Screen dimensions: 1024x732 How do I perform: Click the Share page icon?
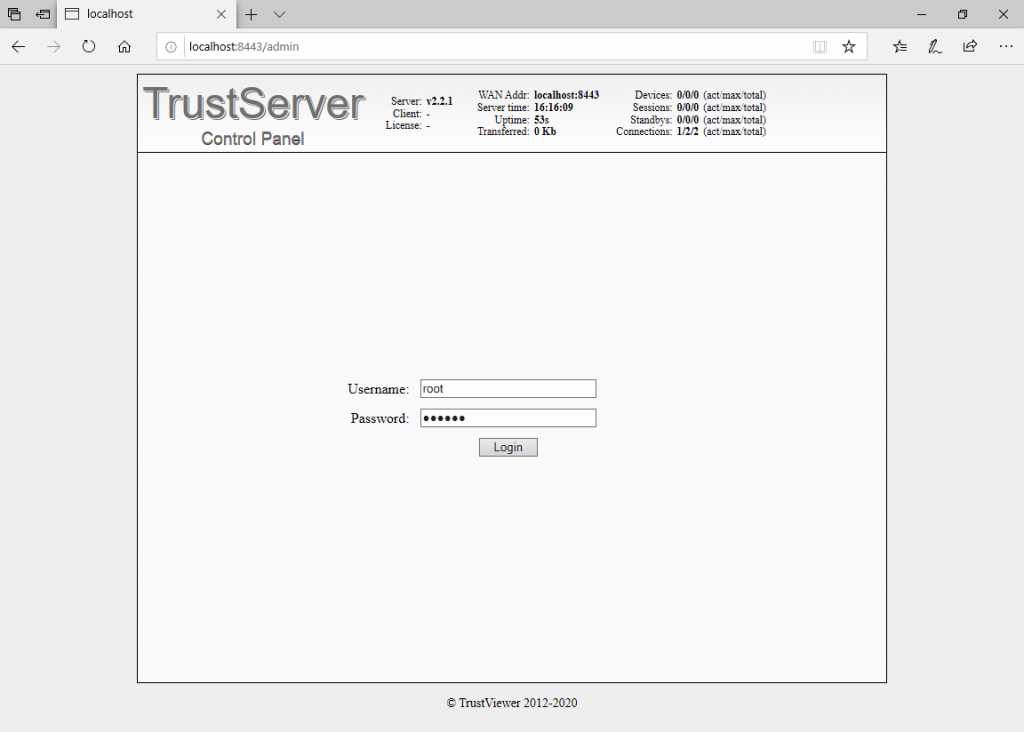(x=970, y=46)
